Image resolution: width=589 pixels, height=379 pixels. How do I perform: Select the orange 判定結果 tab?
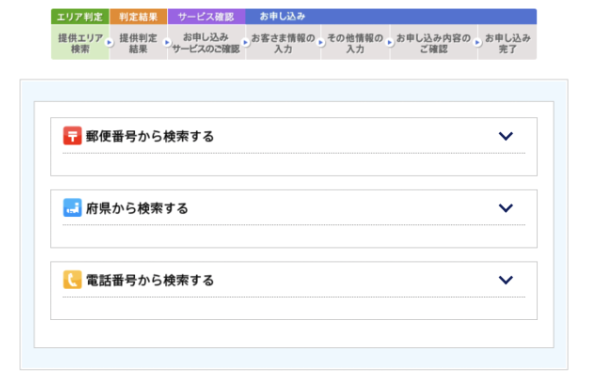tap(138, 17)
